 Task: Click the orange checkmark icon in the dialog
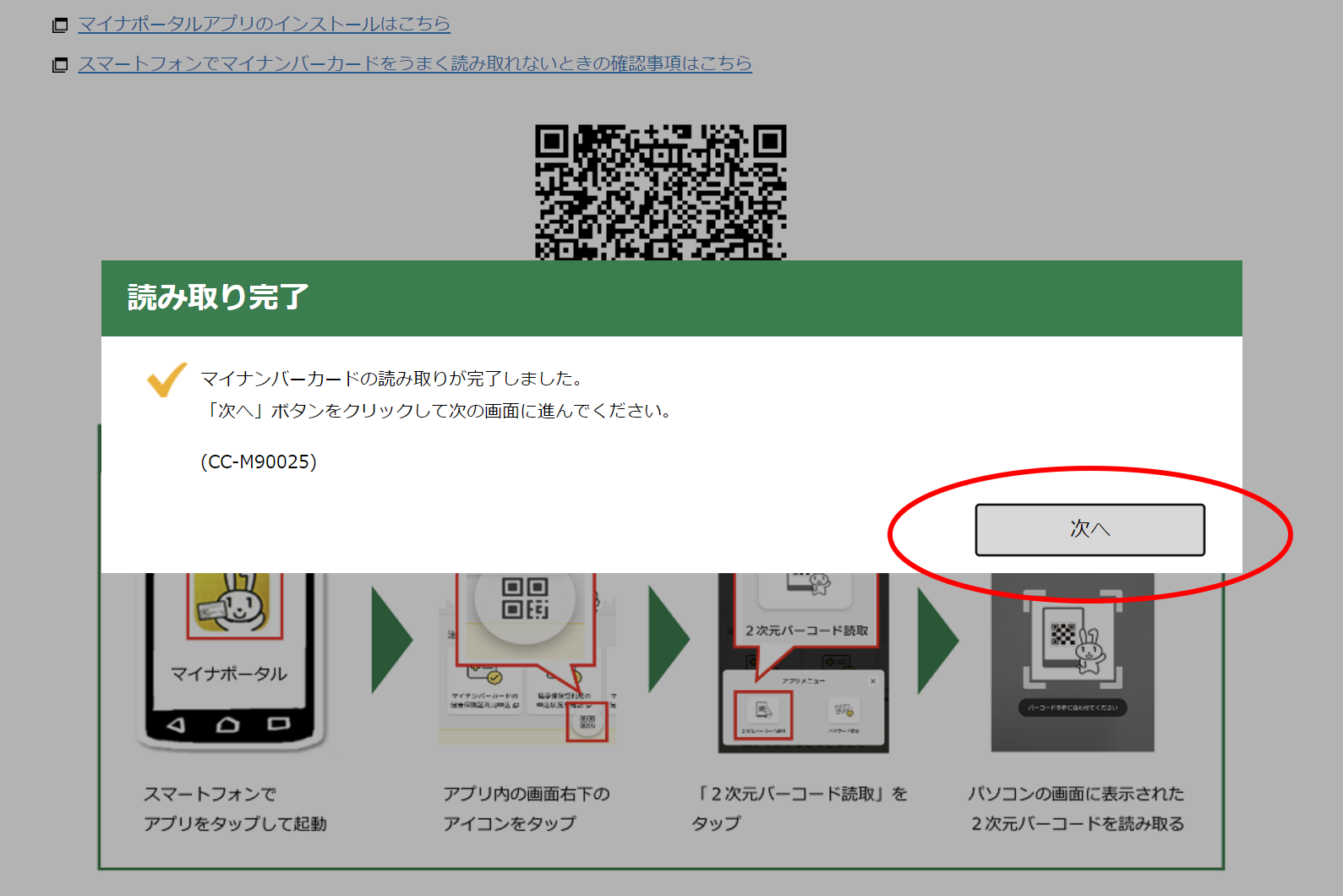[x=167, y=380]
